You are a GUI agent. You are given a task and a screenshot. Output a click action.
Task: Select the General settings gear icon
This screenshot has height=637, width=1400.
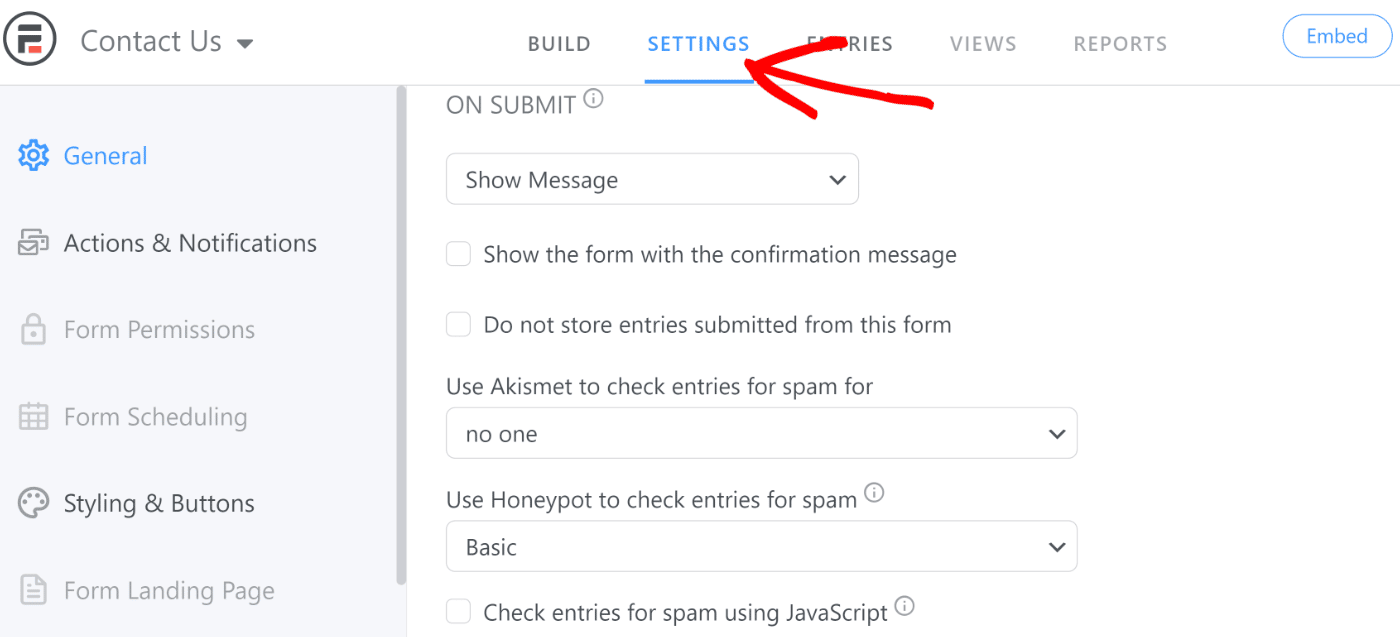33,155
